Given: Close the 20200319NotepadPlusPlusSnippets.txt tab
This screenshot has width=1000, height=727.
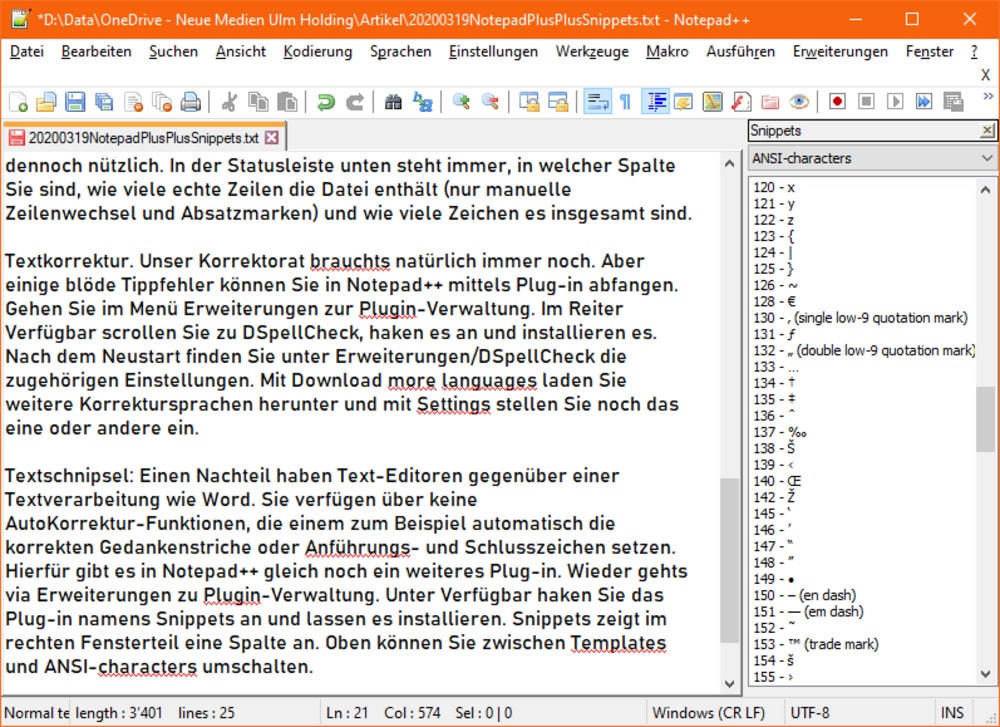Looking at the screenshot, I should click(271, 137).
